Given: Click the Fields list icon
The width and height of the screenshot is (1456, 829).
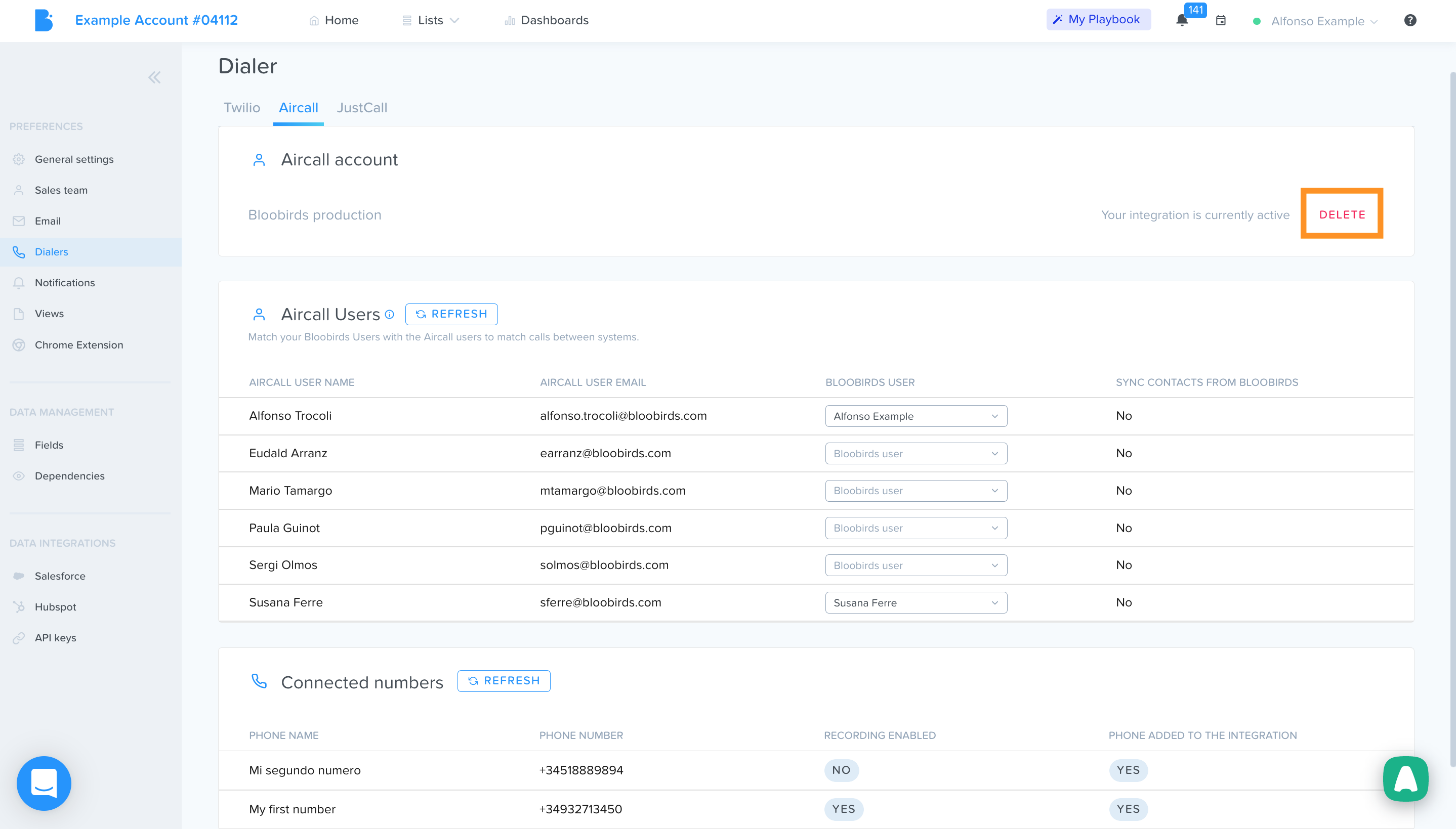Looking at the screenshot, I should 19,445.
